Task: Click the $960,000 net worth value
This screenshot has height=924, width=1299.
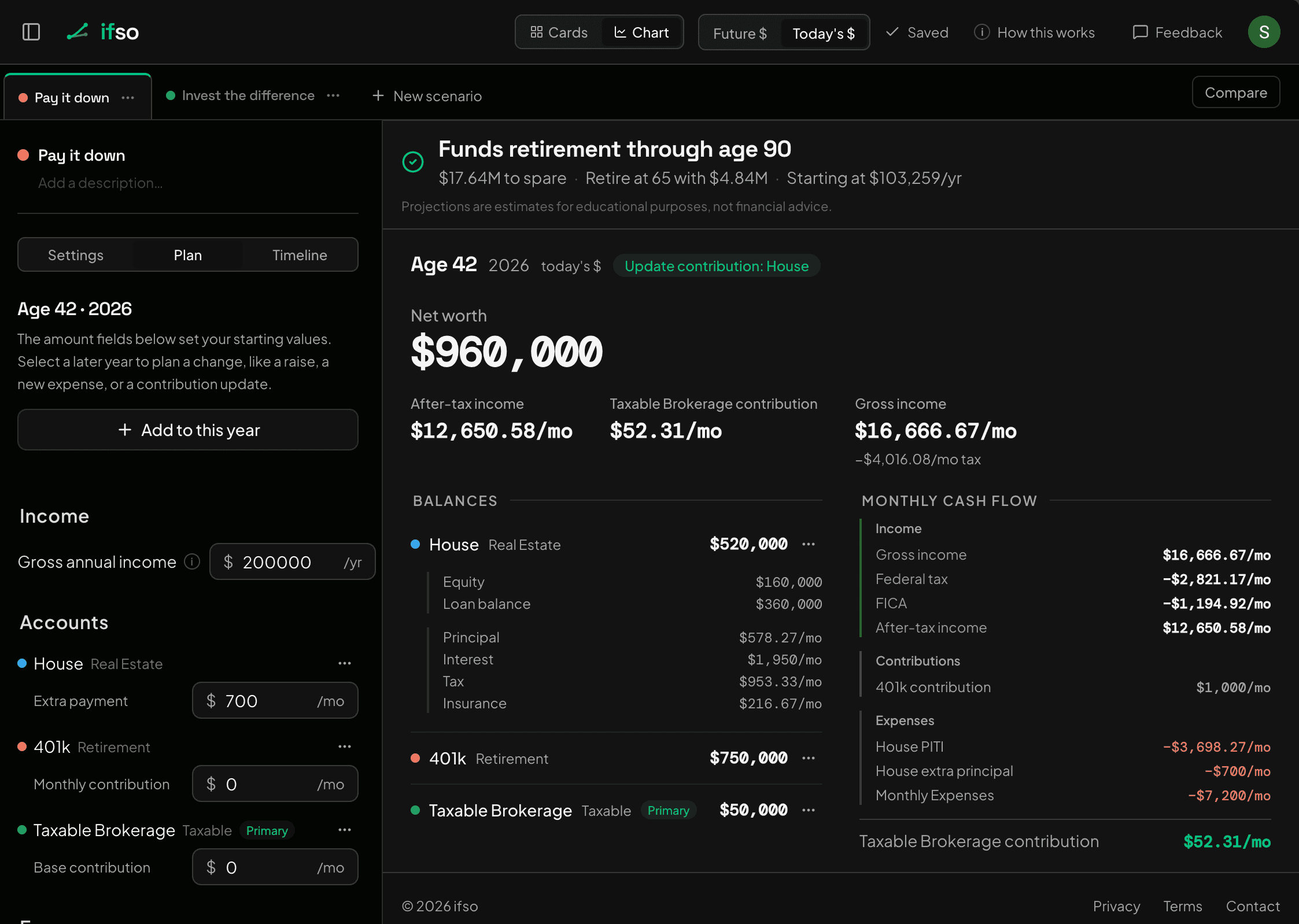Action: coord(507,352)
